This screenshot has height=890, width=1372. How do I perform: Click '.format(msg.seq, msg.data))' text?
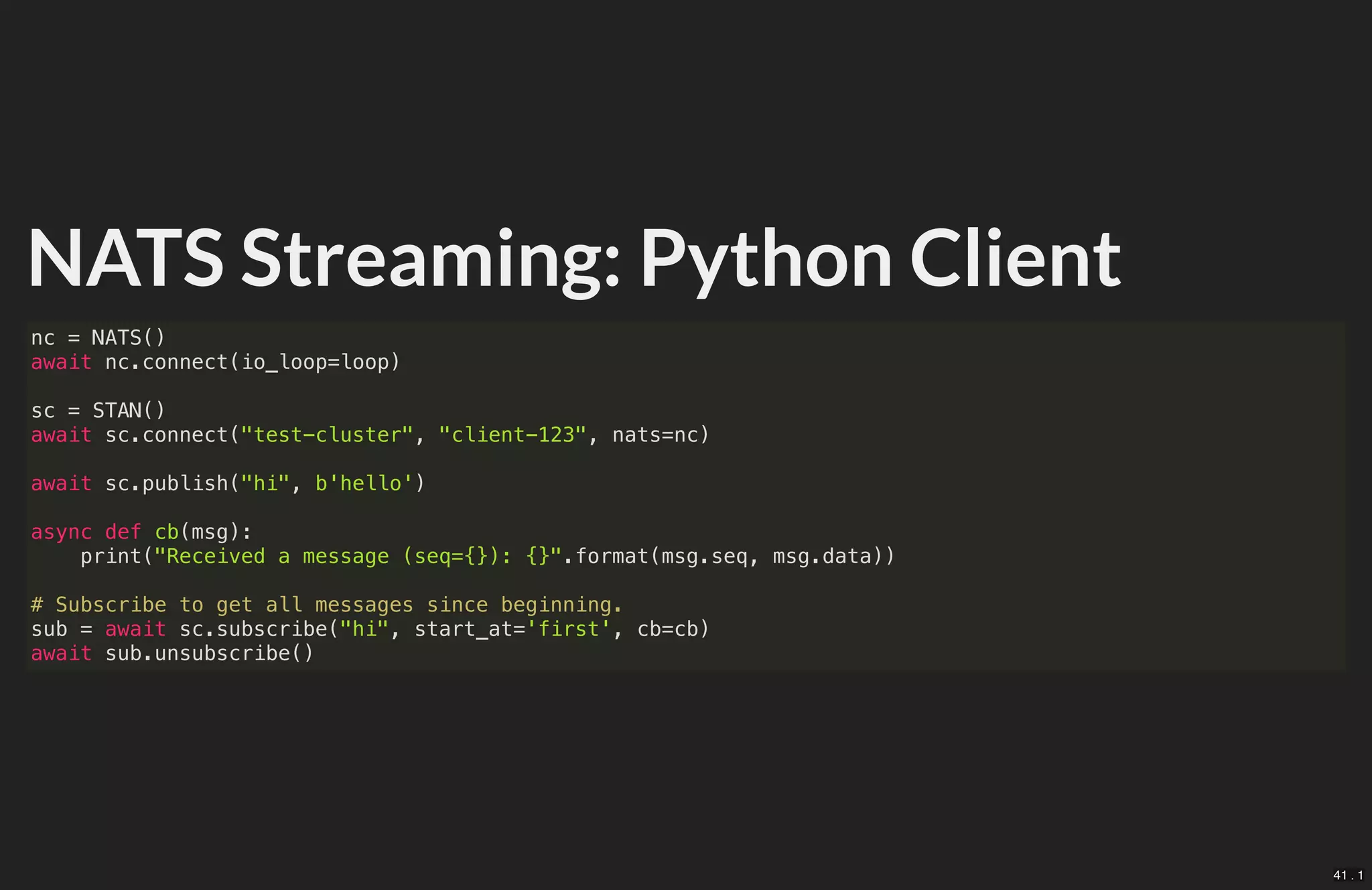click(729, 557)
